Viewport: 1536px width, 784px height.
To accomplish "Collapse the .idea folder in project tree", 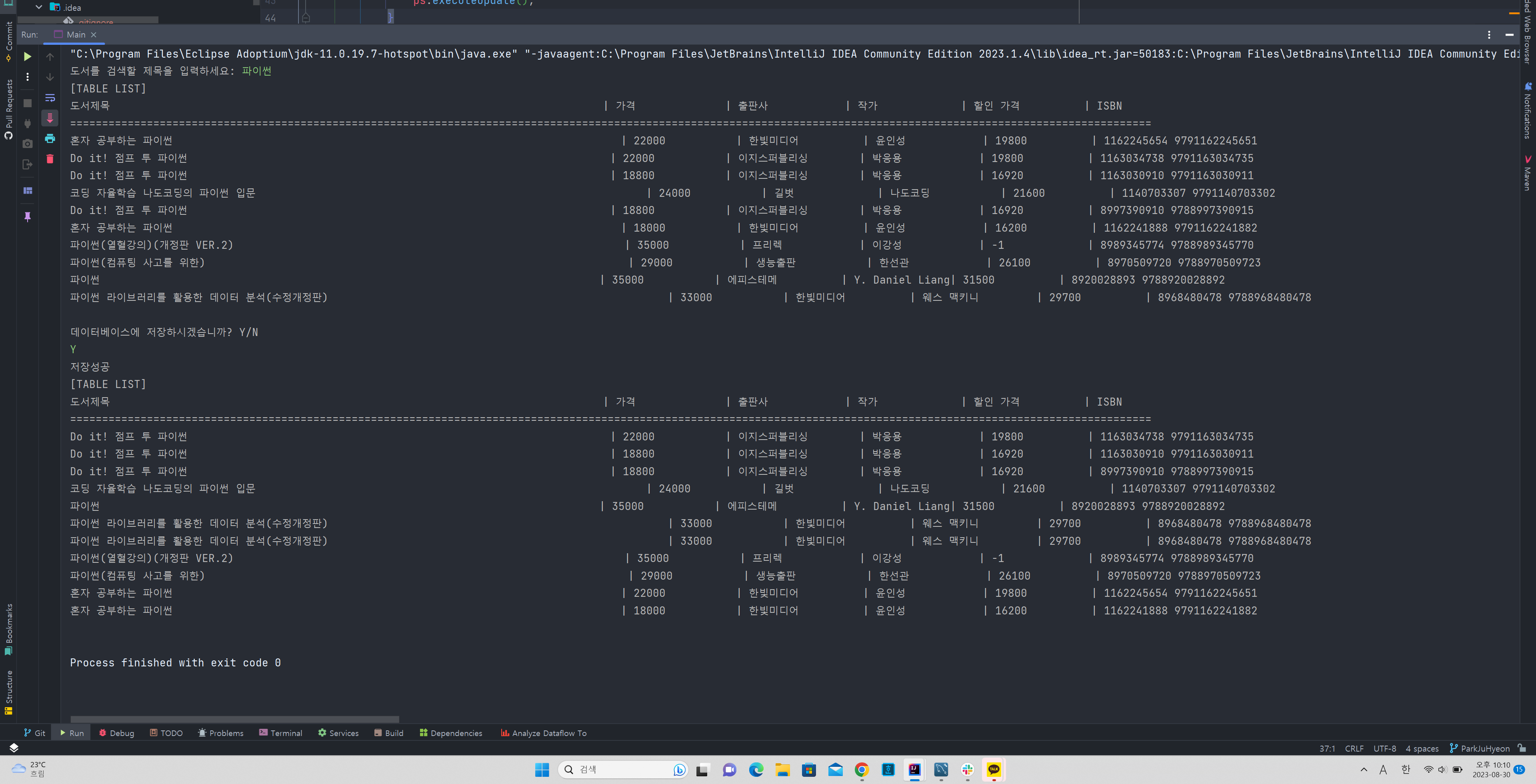I will 39,7.
